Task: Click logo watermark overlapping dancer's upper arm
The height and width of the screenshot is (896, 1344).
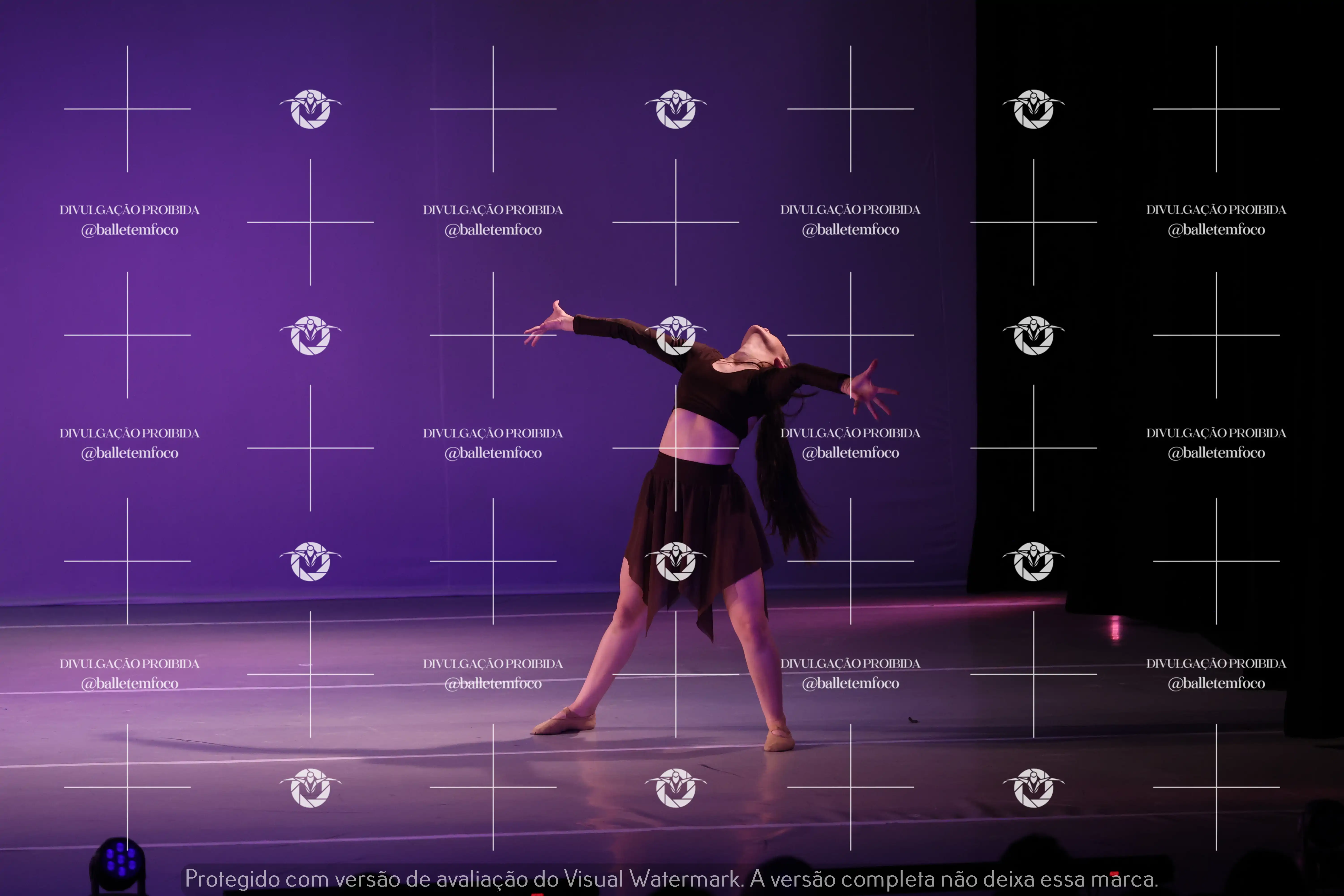Action: [676, 335]
